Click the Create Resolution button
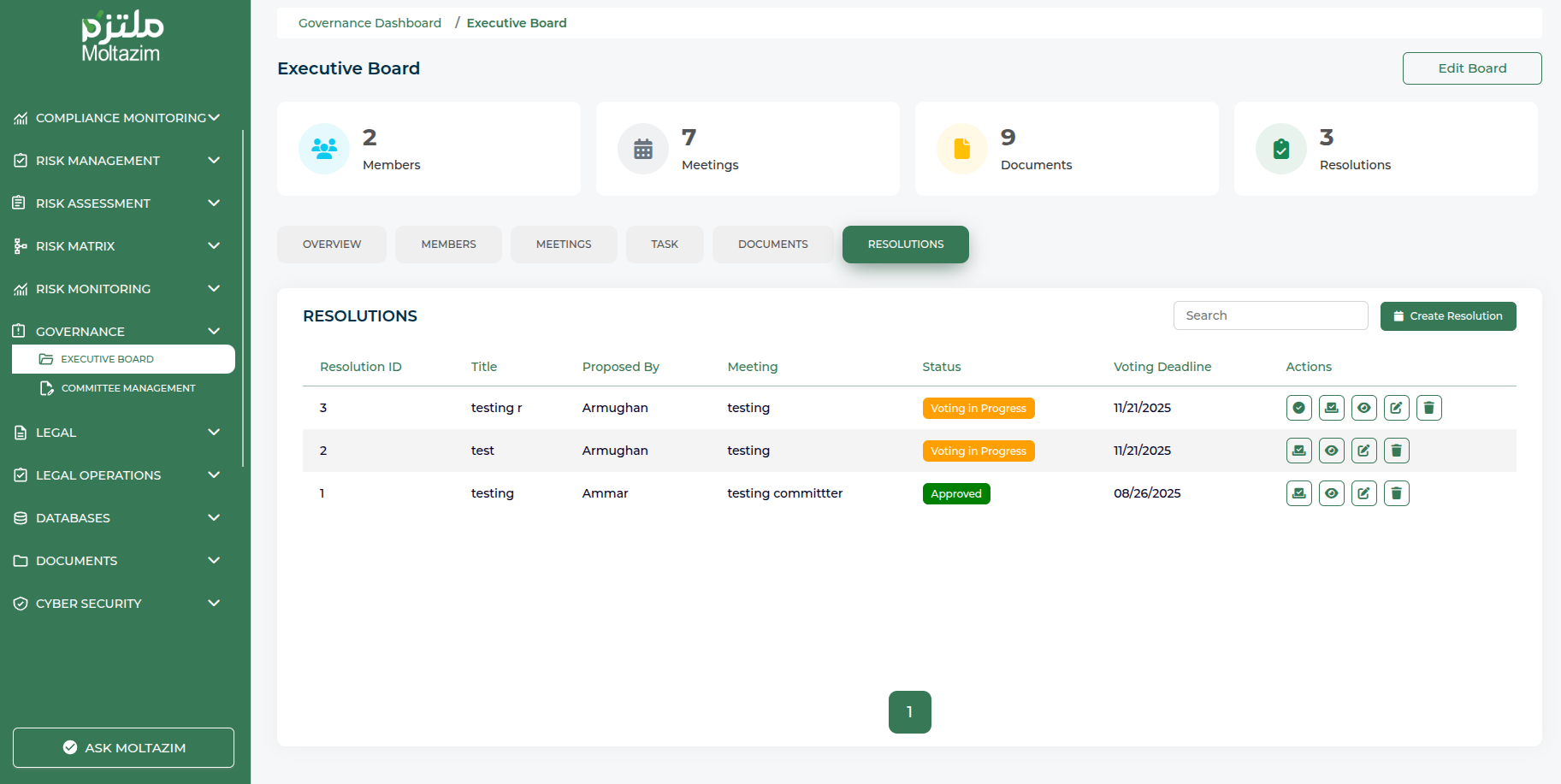 [1447, 316]
